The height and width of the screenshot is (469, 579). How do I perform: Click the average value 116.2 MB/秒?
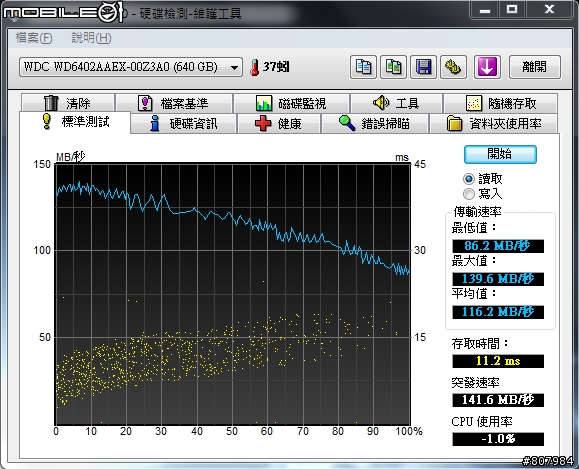(x=498, y=312)
